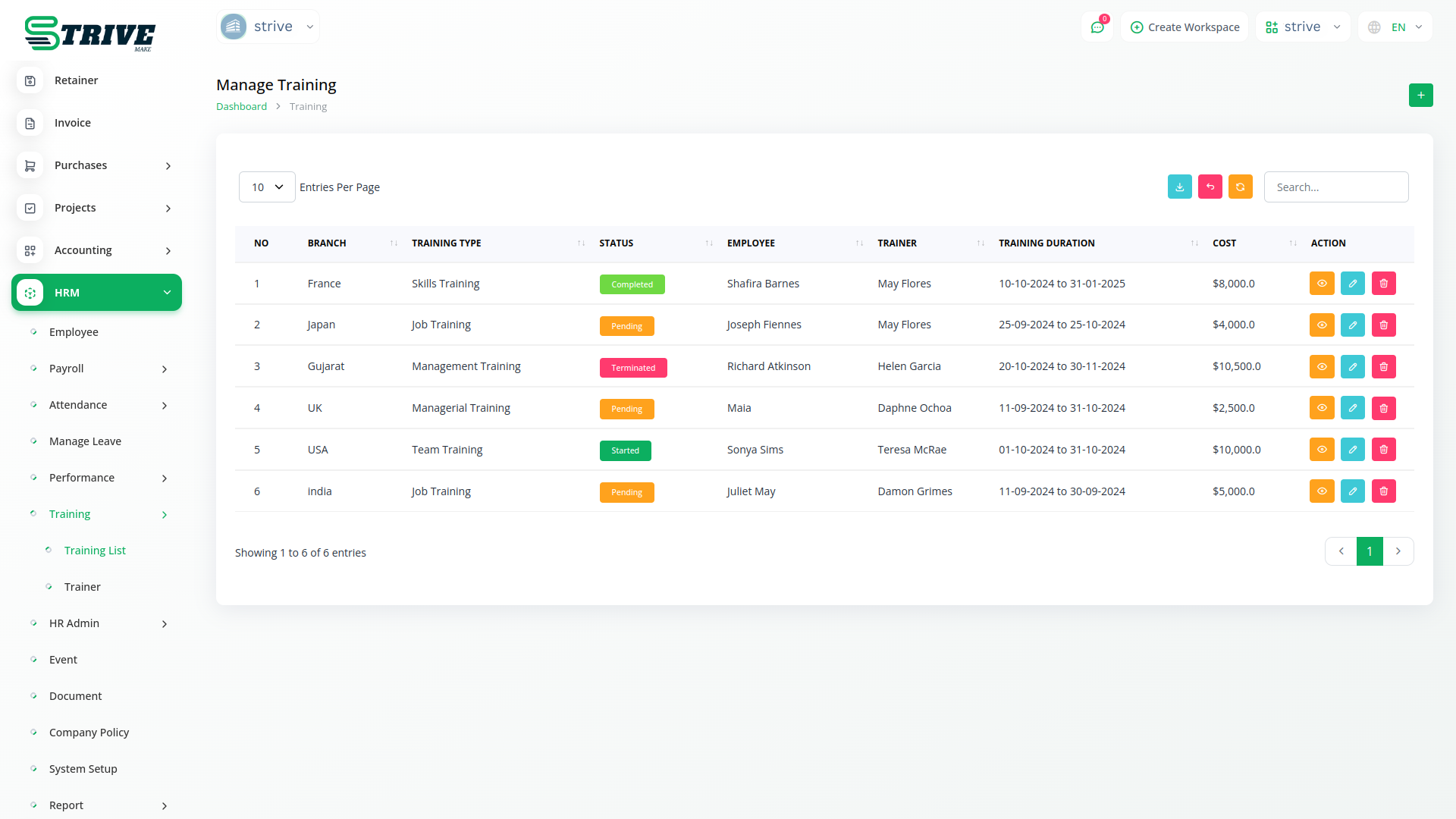1456x819 pixels.
Task: View details of Joseph Fiennes training
Action: [1321, 325]
